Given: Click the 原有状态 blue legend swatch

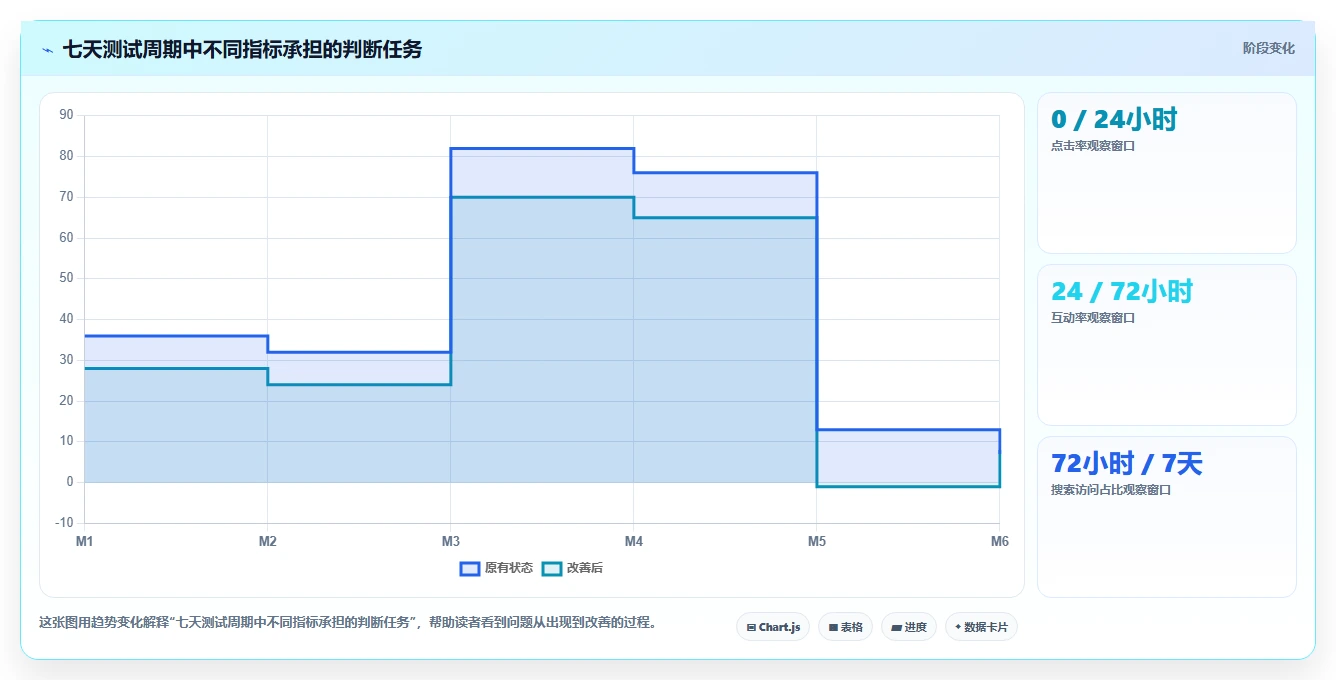Looking at the screenshot, I should (470, 568).
